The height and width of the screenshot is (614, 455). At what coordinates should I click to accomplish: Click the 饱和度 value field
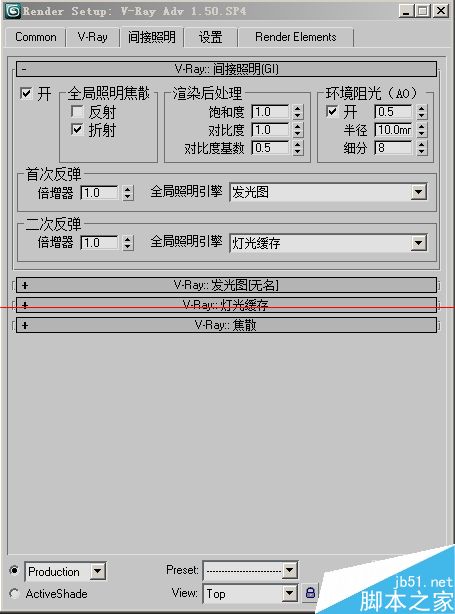[271, 112]
